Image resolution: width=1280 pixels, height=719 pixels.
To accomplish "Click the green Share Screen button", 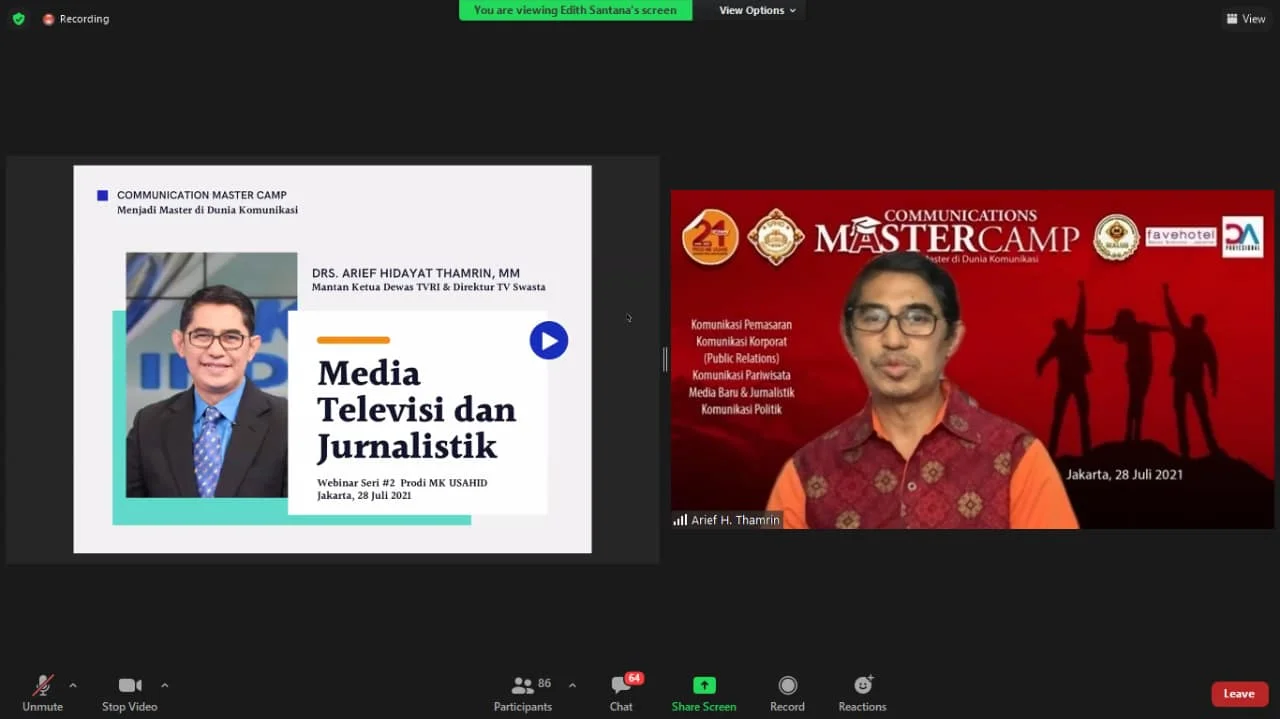I will (x=704, y=693).
